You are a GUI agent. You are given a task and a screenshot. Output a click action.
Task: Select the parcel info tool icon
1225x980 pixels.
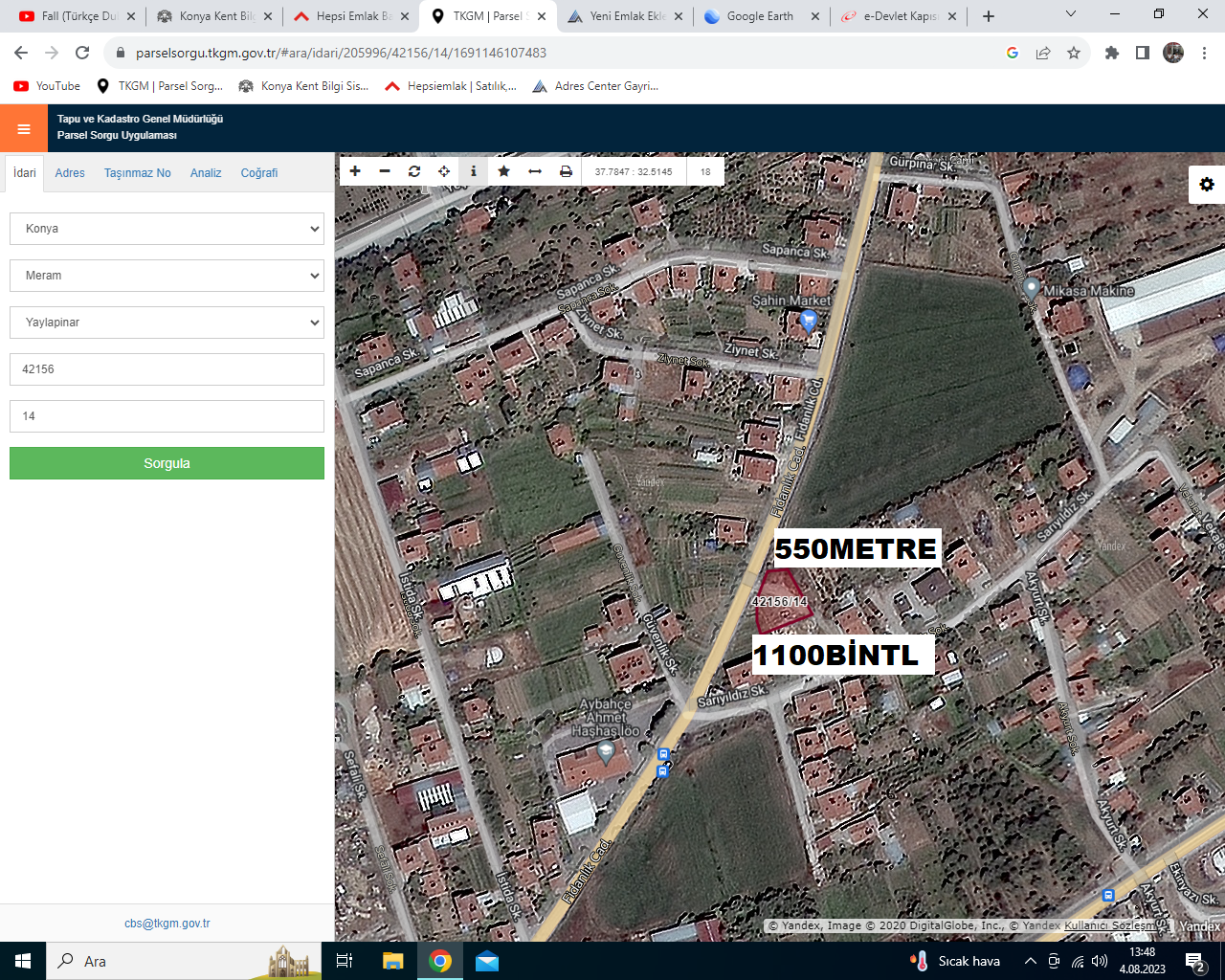[474, 171]
